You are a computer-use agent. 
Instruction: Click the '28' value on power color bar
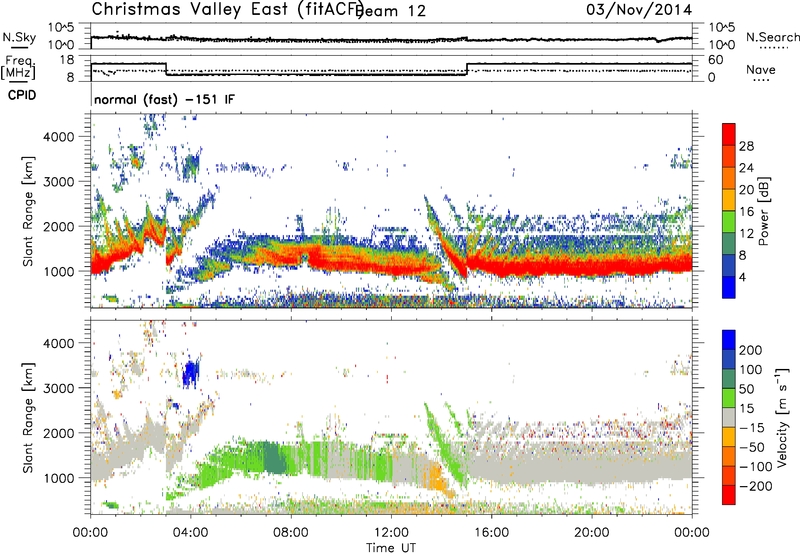tap(746, 146)
